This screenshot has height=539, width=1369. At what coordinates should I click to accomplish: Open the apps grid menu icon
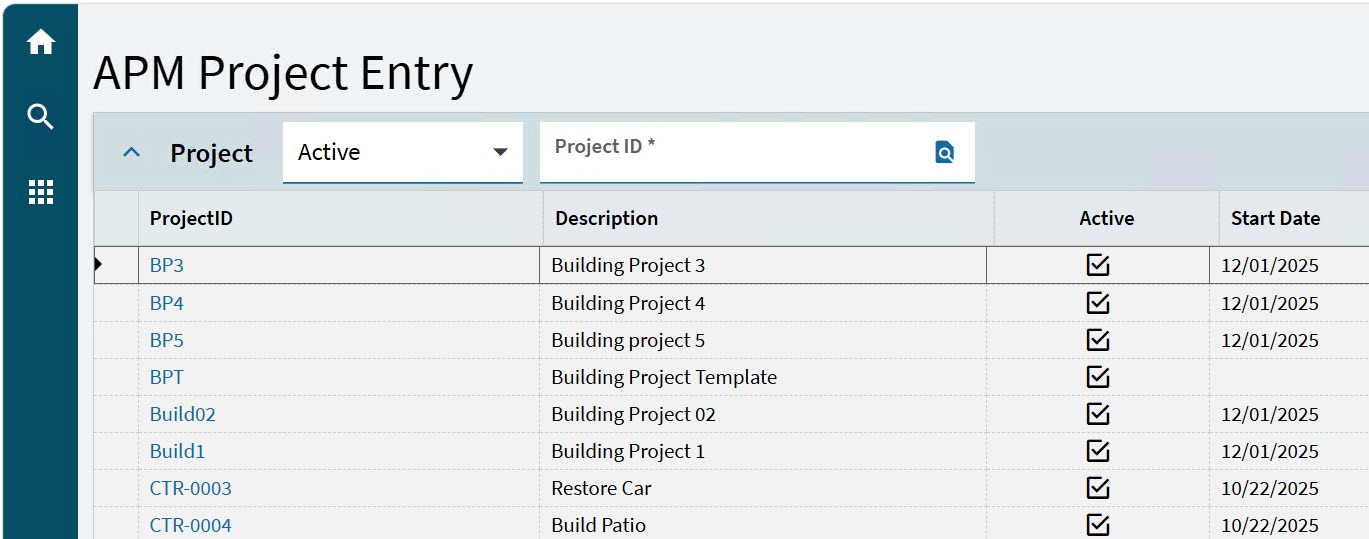(41, 192)
